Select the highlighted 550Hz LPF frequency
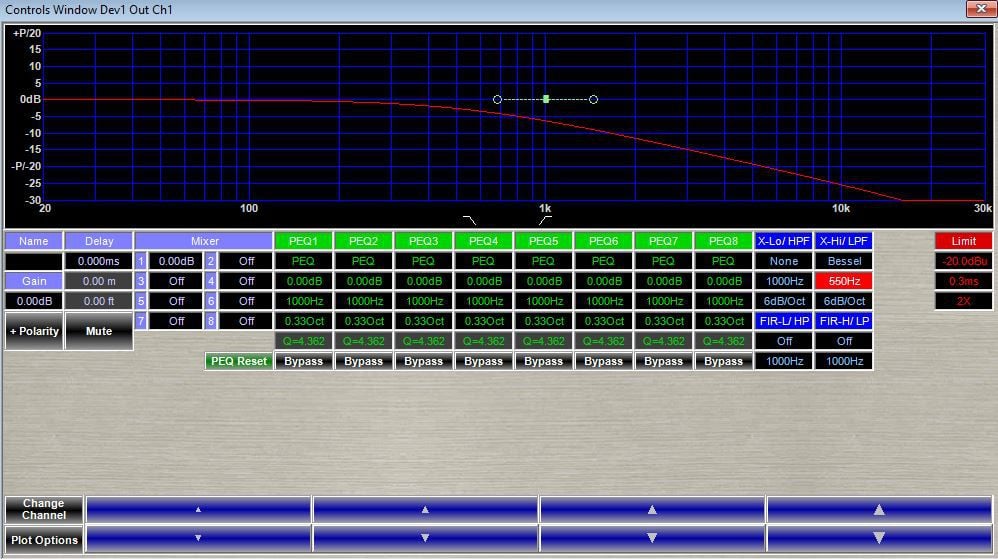This screenshot has height=559, width=998. pyautogui.click(x=844, y=281)
